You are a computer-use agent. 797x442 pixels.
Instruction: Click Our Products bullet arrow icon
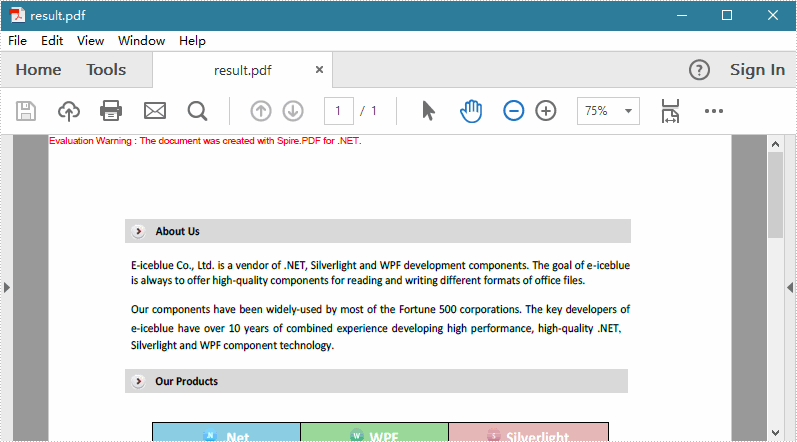[138, 382]
